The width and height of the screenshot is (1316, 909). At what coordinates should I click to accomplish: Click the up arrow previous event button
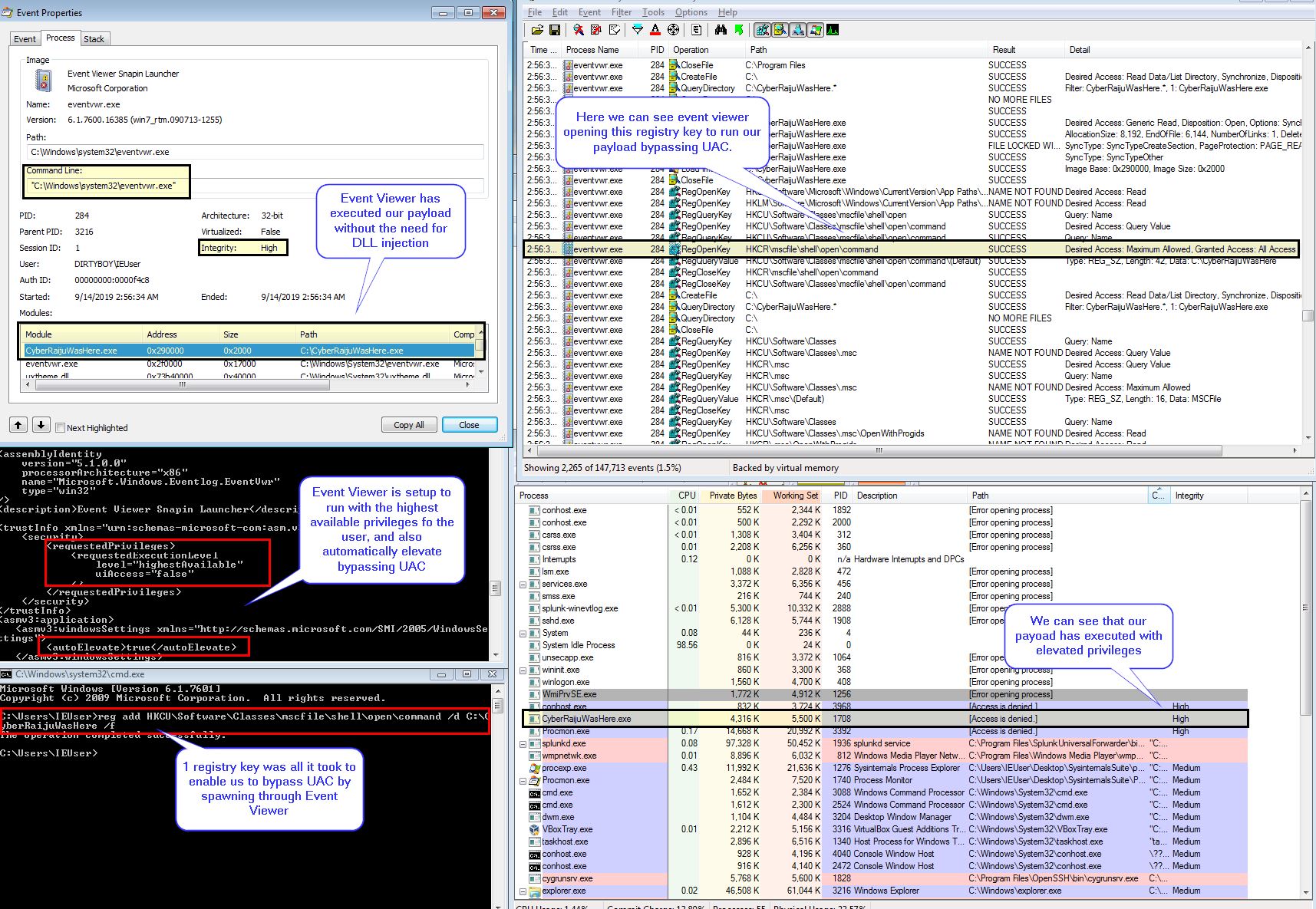[x=18, y=424]
